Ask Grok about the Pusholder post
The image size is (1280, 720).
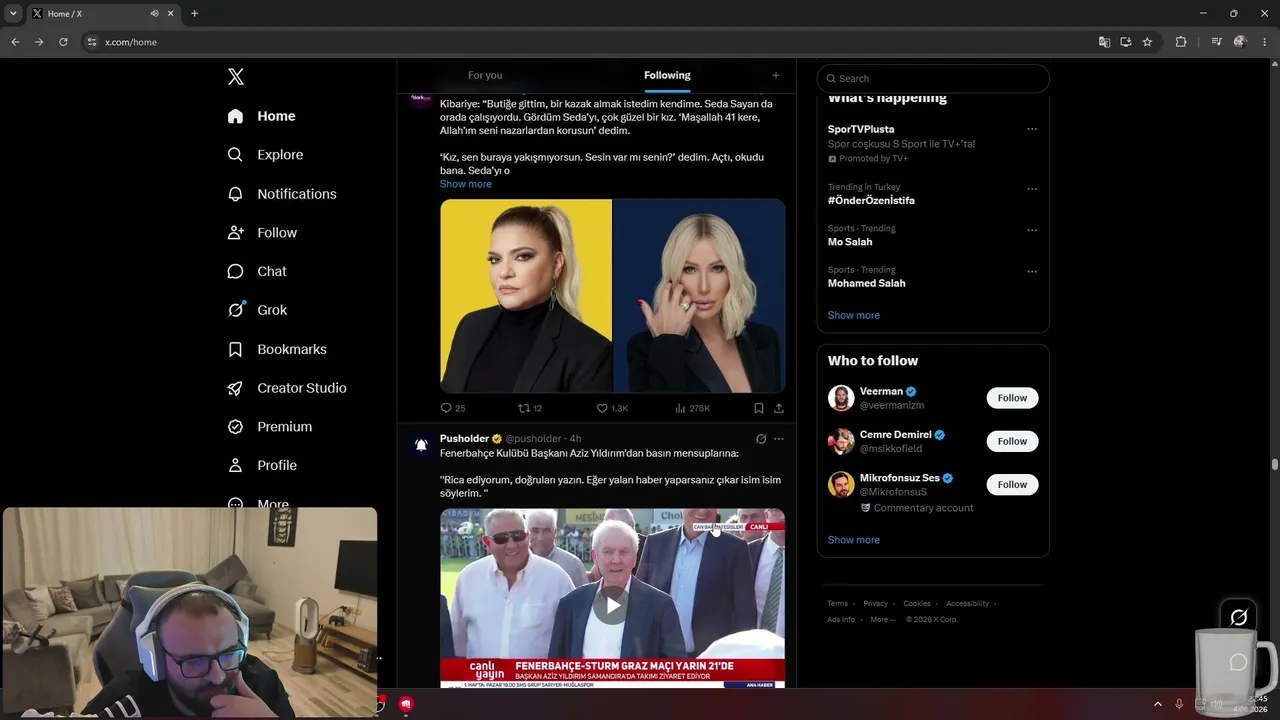pos(761,439)
